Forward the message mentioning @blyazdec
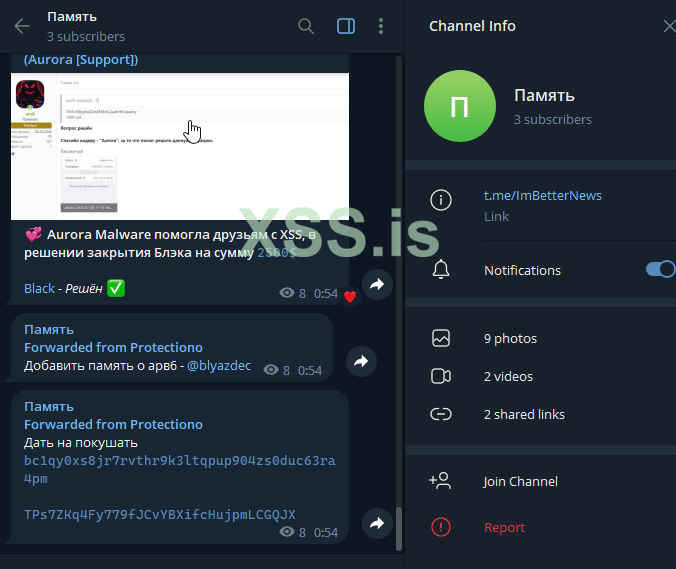 (361, 361)
